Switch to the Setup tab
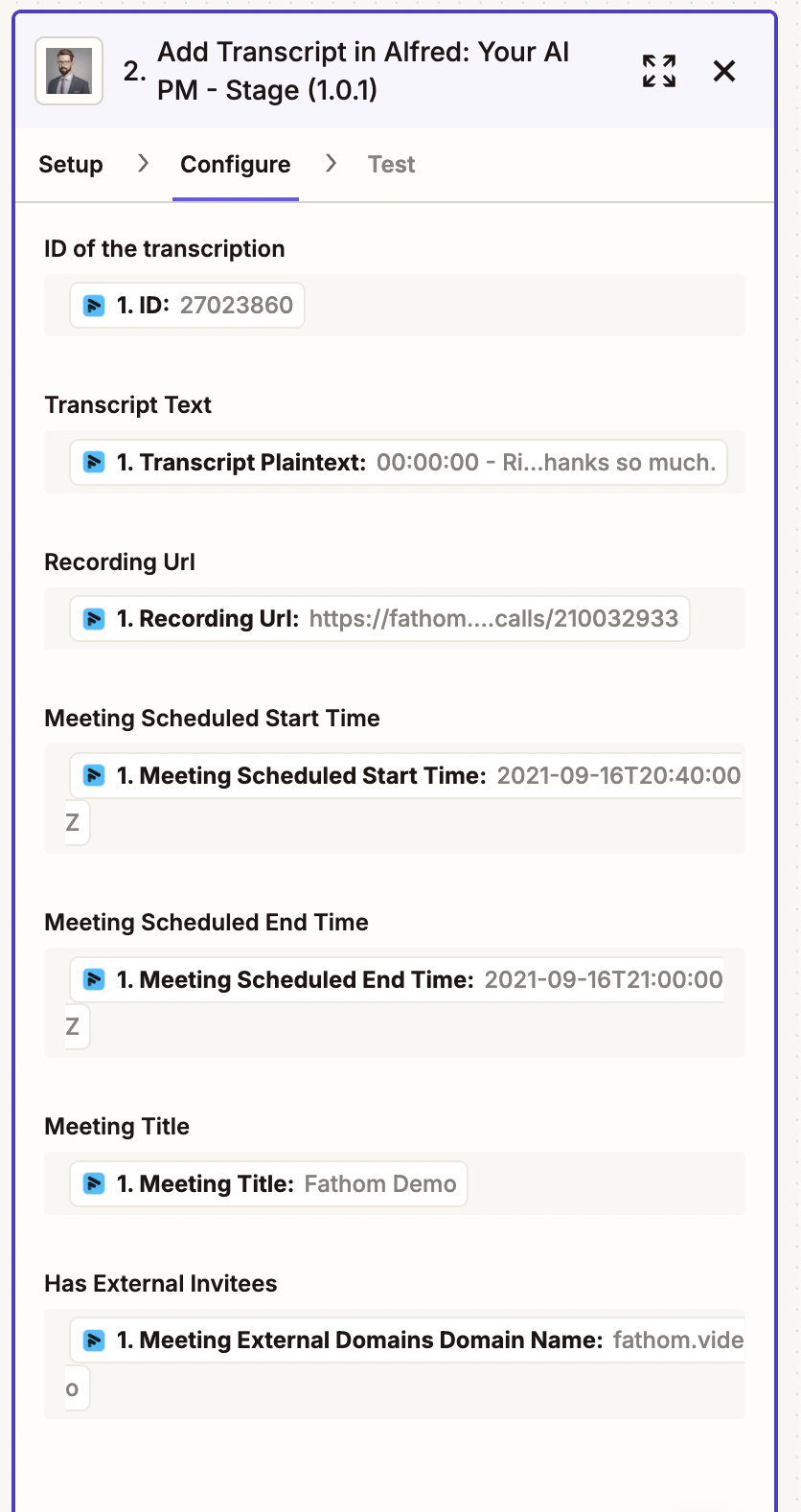Screen dimensions: 801x1512 [71, 165]
